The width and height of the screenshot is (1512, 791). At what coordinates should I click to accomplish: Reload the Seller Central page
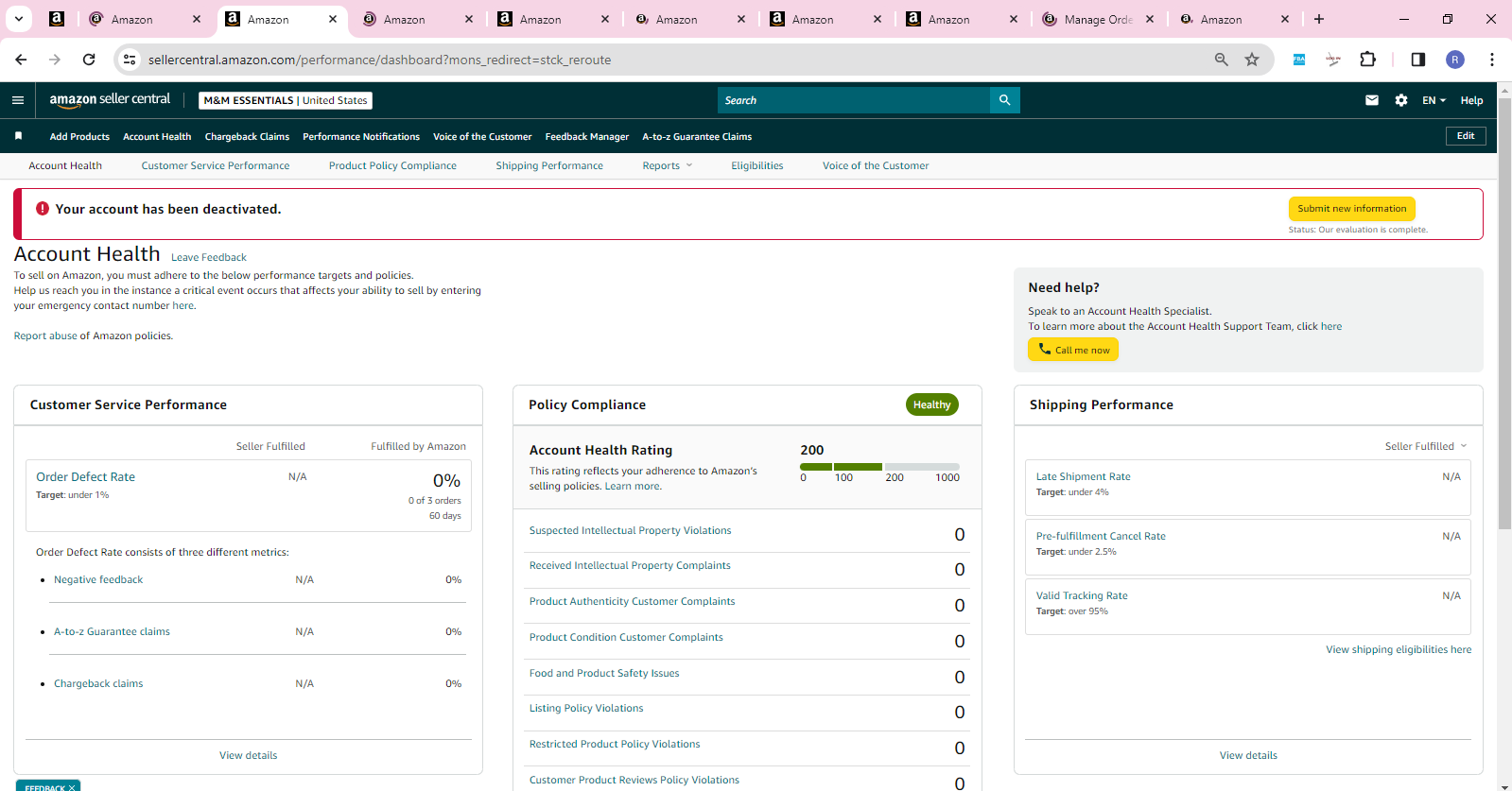point(89,60)
